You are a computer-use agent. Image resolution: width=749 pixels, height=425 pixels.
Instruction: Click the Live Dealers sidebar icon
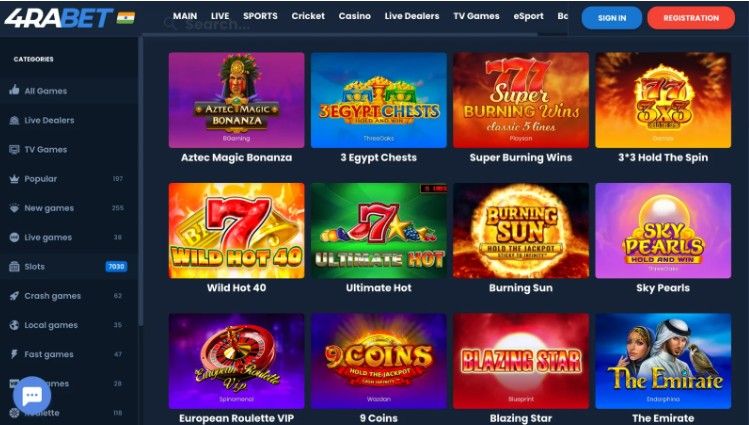pyautogui.click(x=14, y=120)
